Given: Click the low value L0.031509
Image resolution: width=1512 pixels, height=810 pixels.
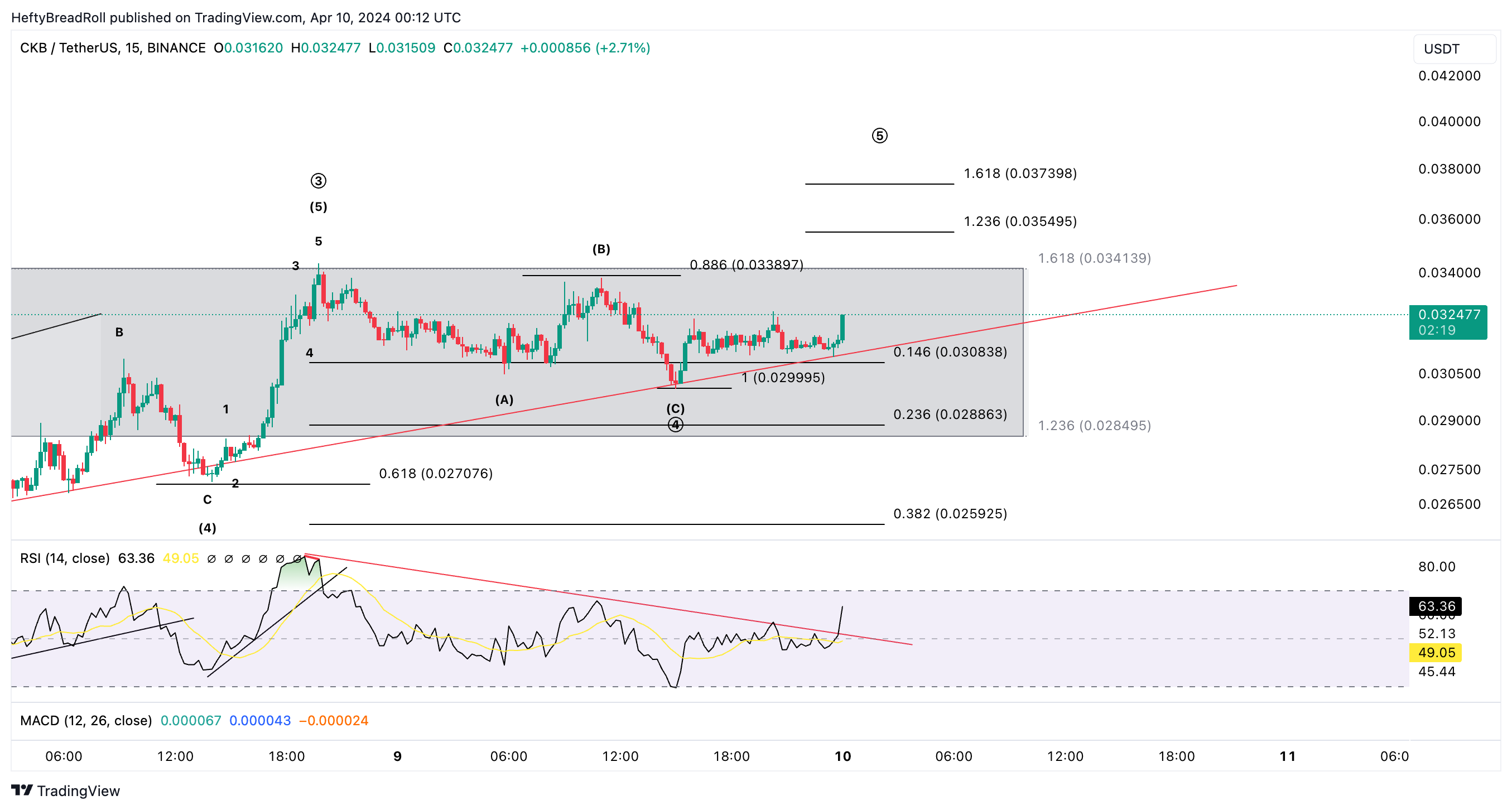Looking at the screenshot, I should 402,47.
